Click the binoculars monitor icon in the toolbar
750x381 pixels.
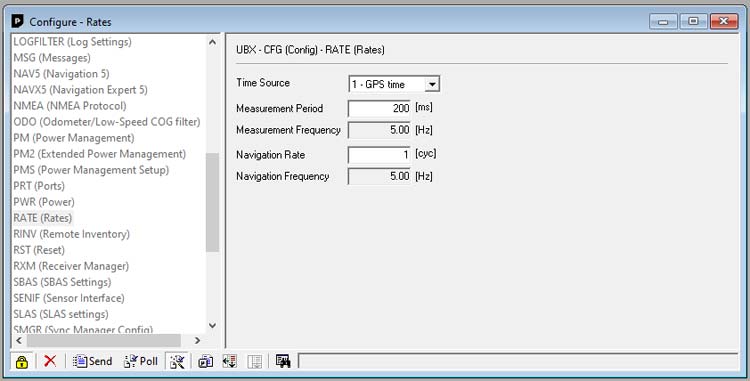[x=283, y=361]
